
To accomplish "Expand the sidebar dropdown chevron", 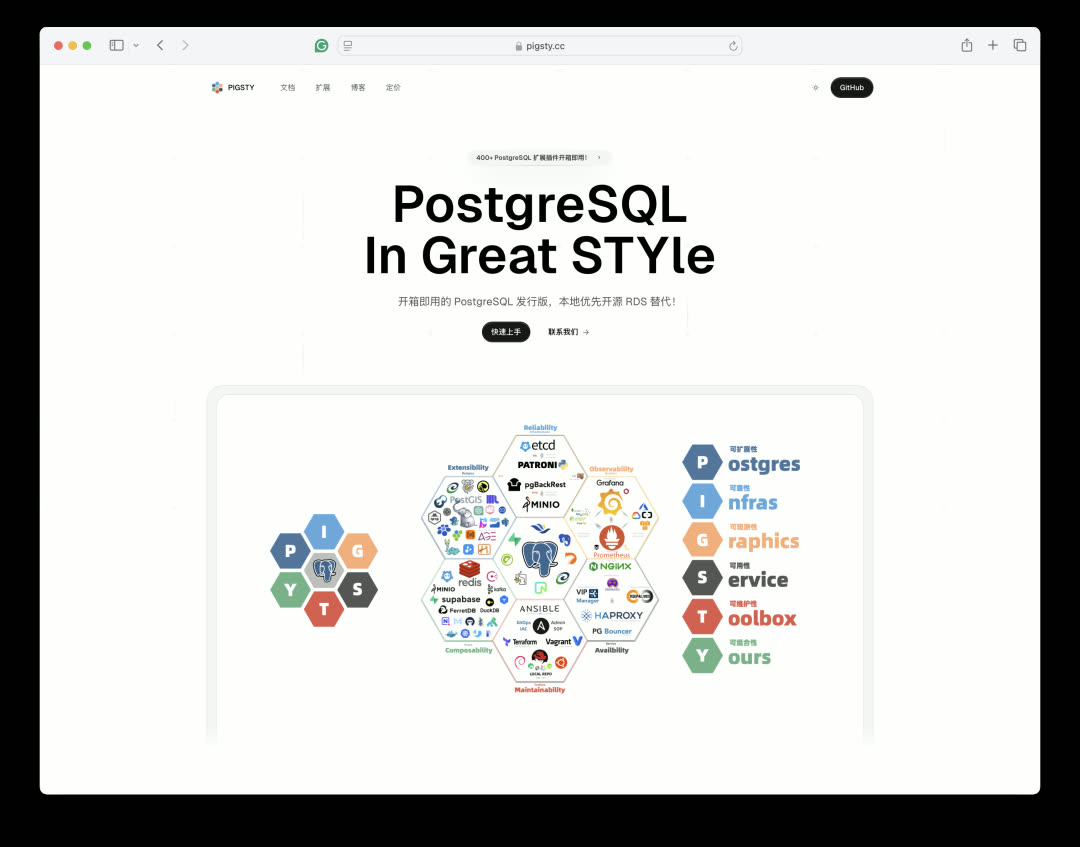I will click(136, 46).
